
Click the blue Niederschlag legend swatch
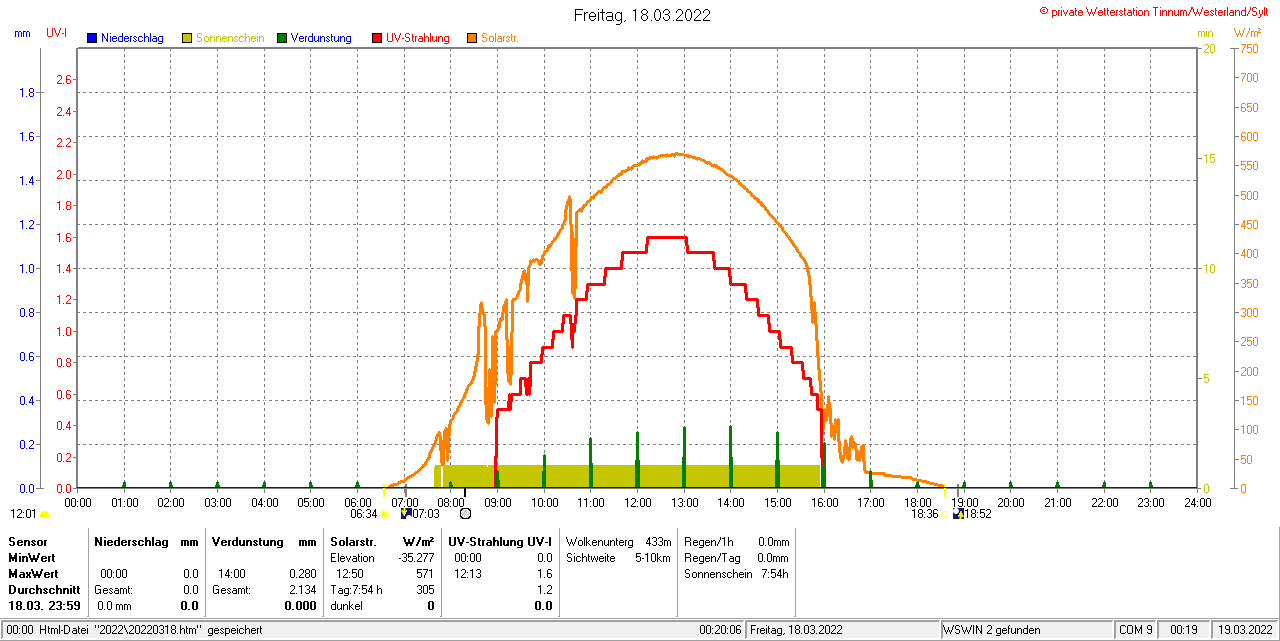92,38
